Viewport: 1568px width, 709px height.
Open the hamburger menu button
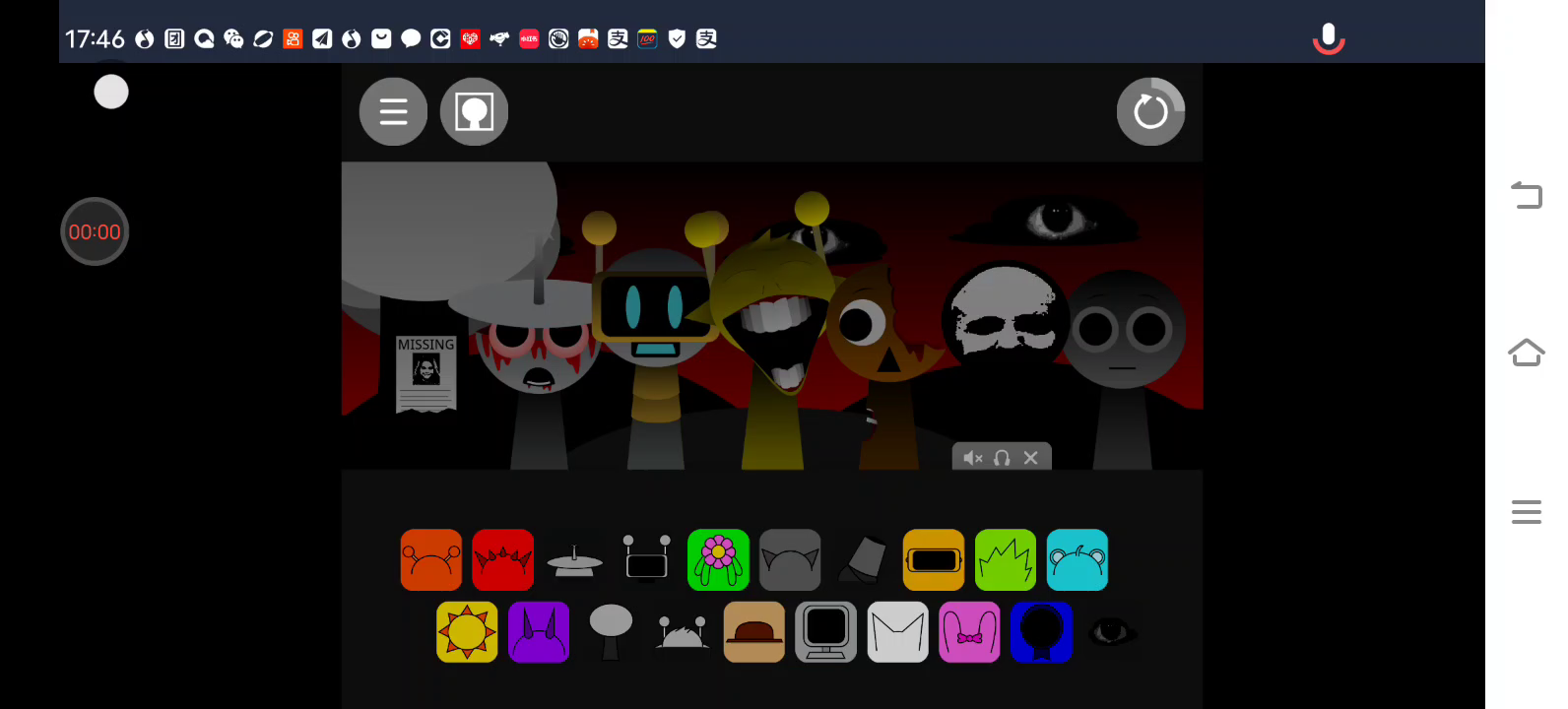tap(393, 111)
